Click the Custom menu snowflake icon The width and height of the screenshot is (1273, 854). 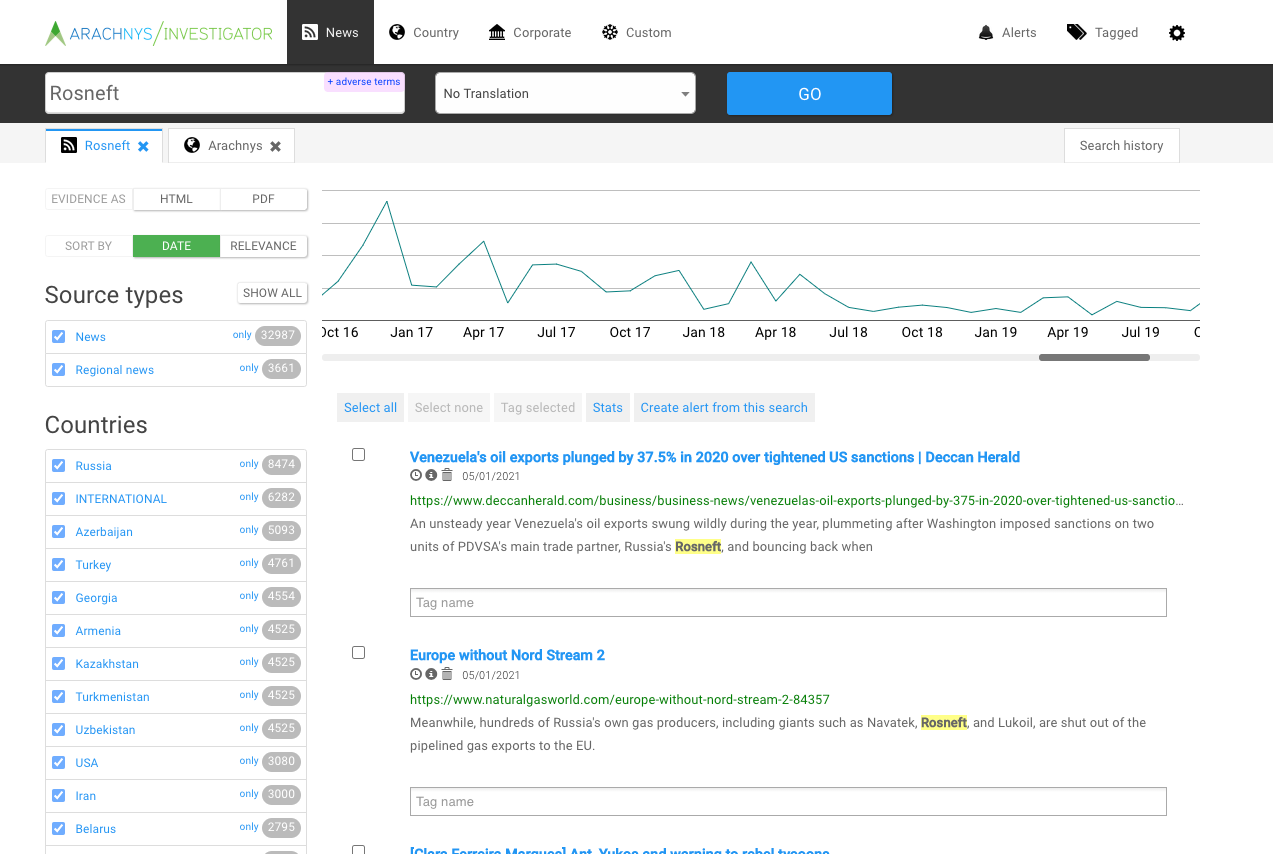point(610,32)
